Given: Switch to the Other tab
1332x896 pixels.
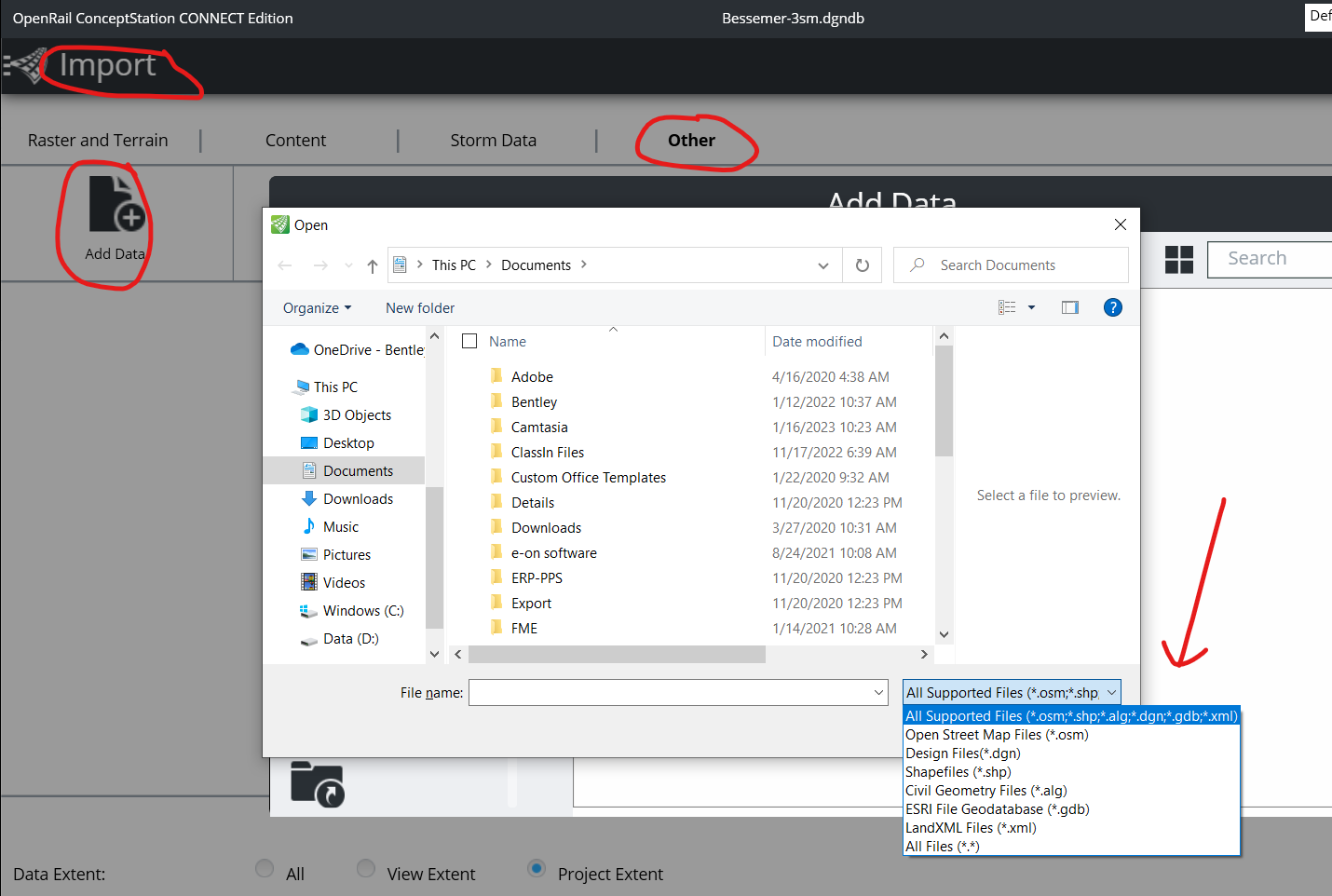Looking at the screenshot, I should (691, 141).
